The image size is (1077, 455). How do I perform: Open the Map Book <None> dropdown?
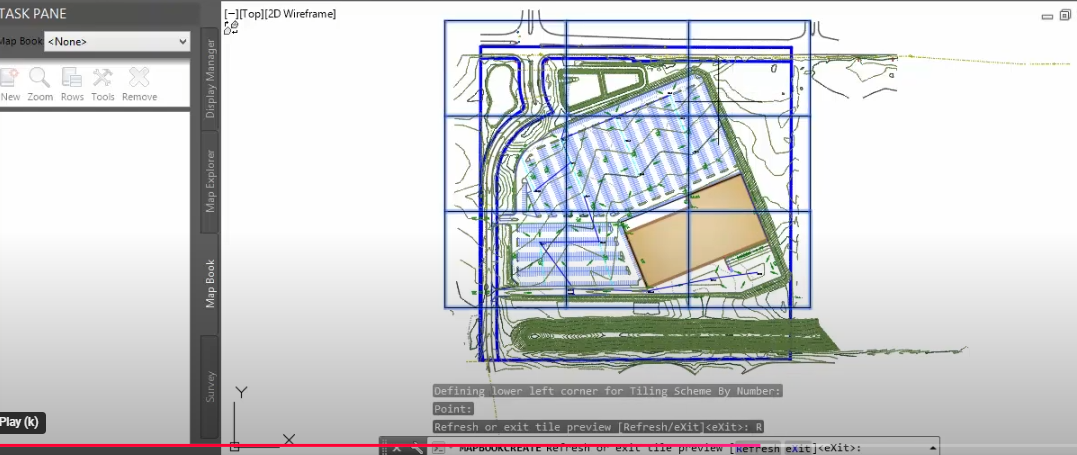point(117,41)
